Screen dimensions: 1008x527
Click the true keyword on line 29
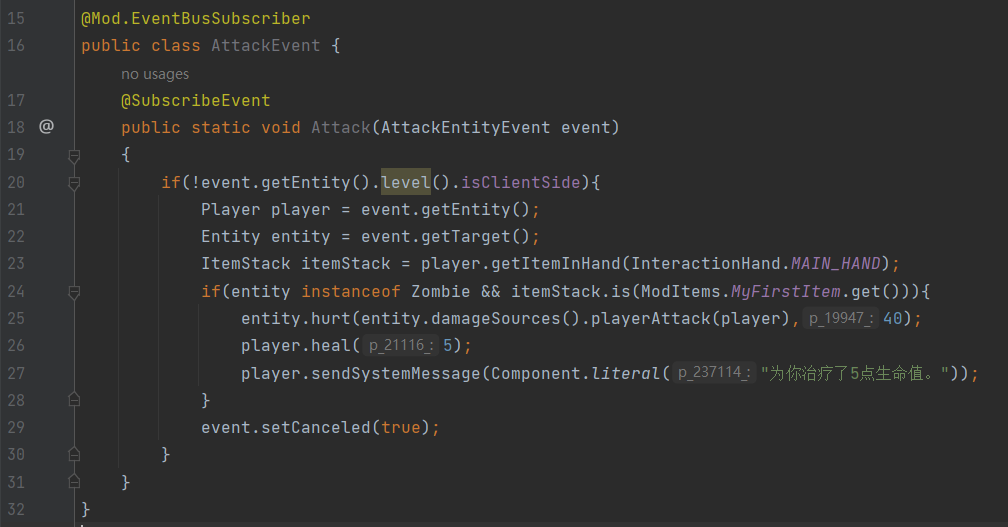point(400,427)
